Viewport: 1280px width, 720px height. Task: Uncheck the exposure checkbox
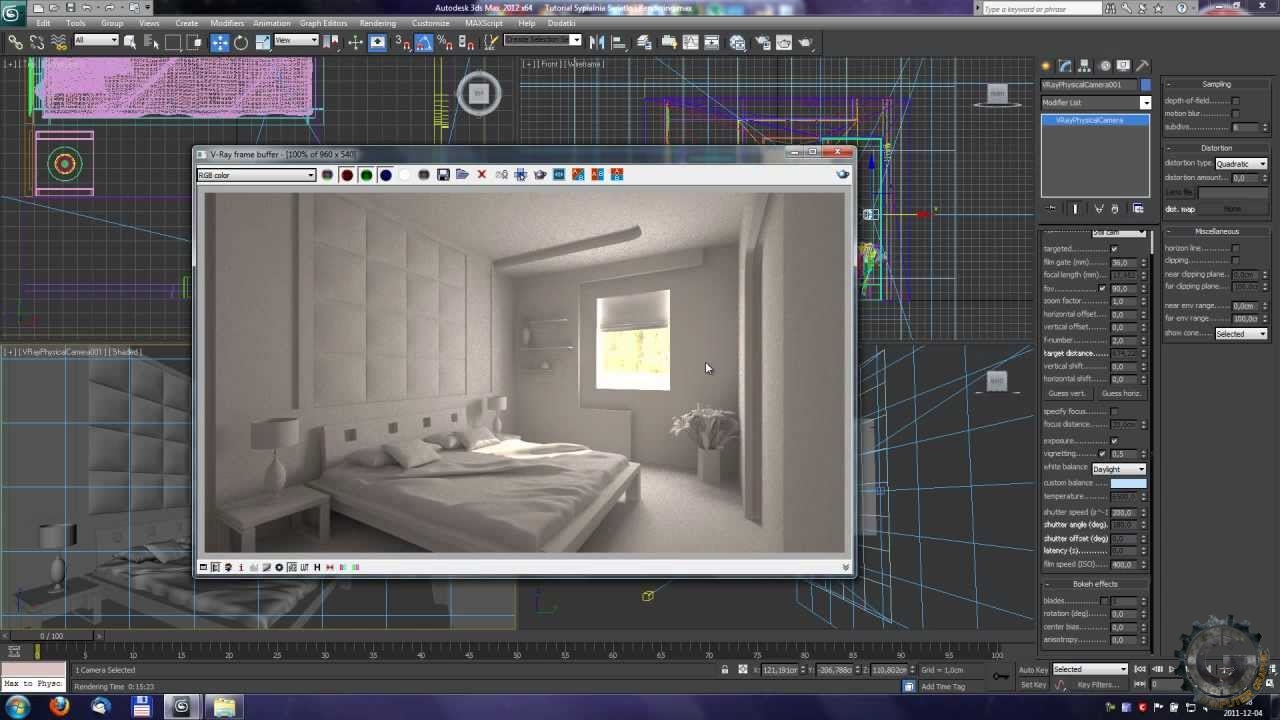1114,441
